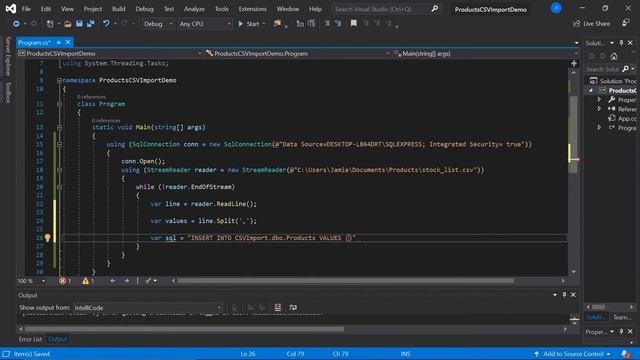Open the Extensions menu
640x360 pixels.
point(252,9)
